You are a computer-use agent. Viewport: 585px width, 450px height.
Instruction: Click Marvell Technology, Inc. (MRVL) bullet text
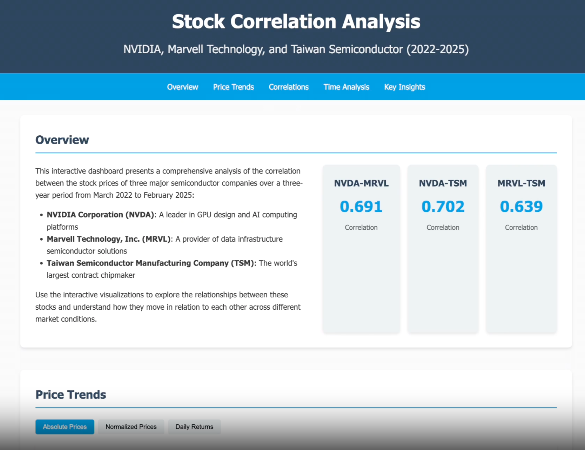point(109,239)
